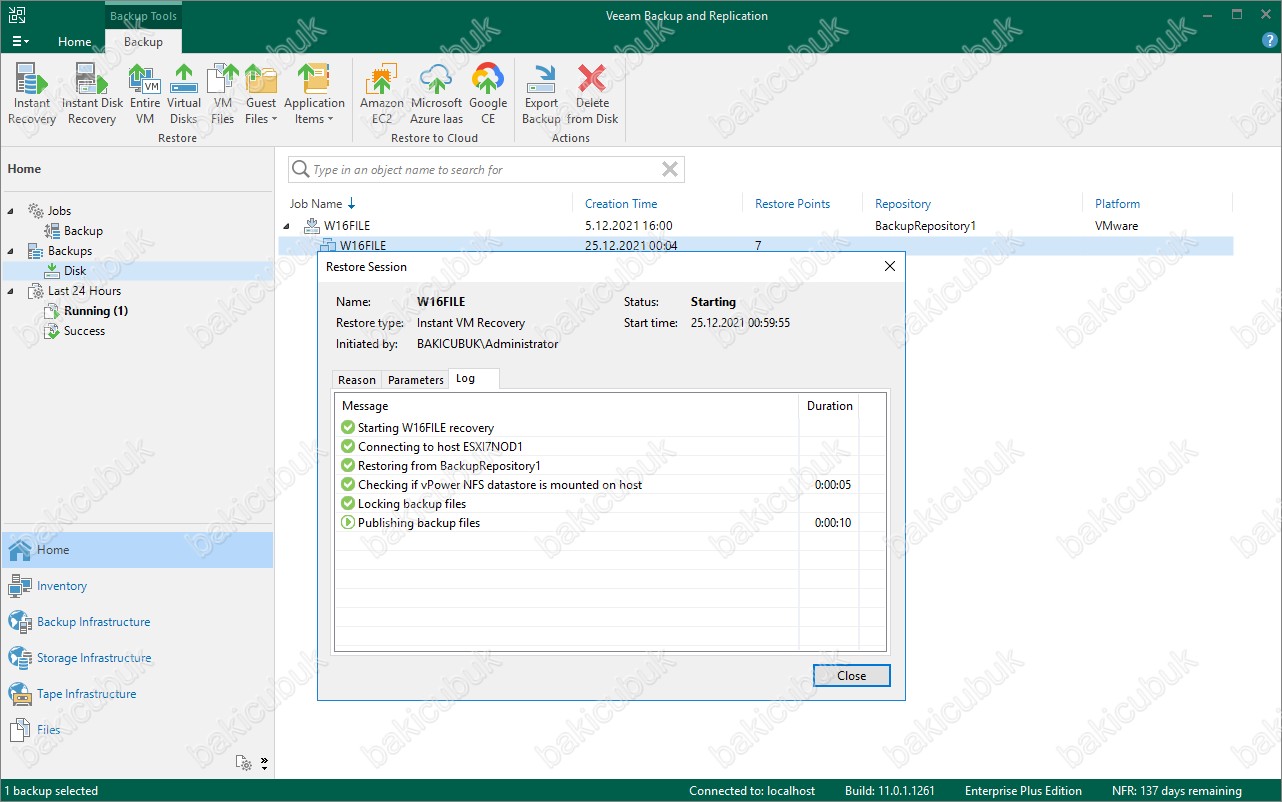Open Home navigation pane
Image resolution: width=1282 pixels, height=802 pixels.
137,550
